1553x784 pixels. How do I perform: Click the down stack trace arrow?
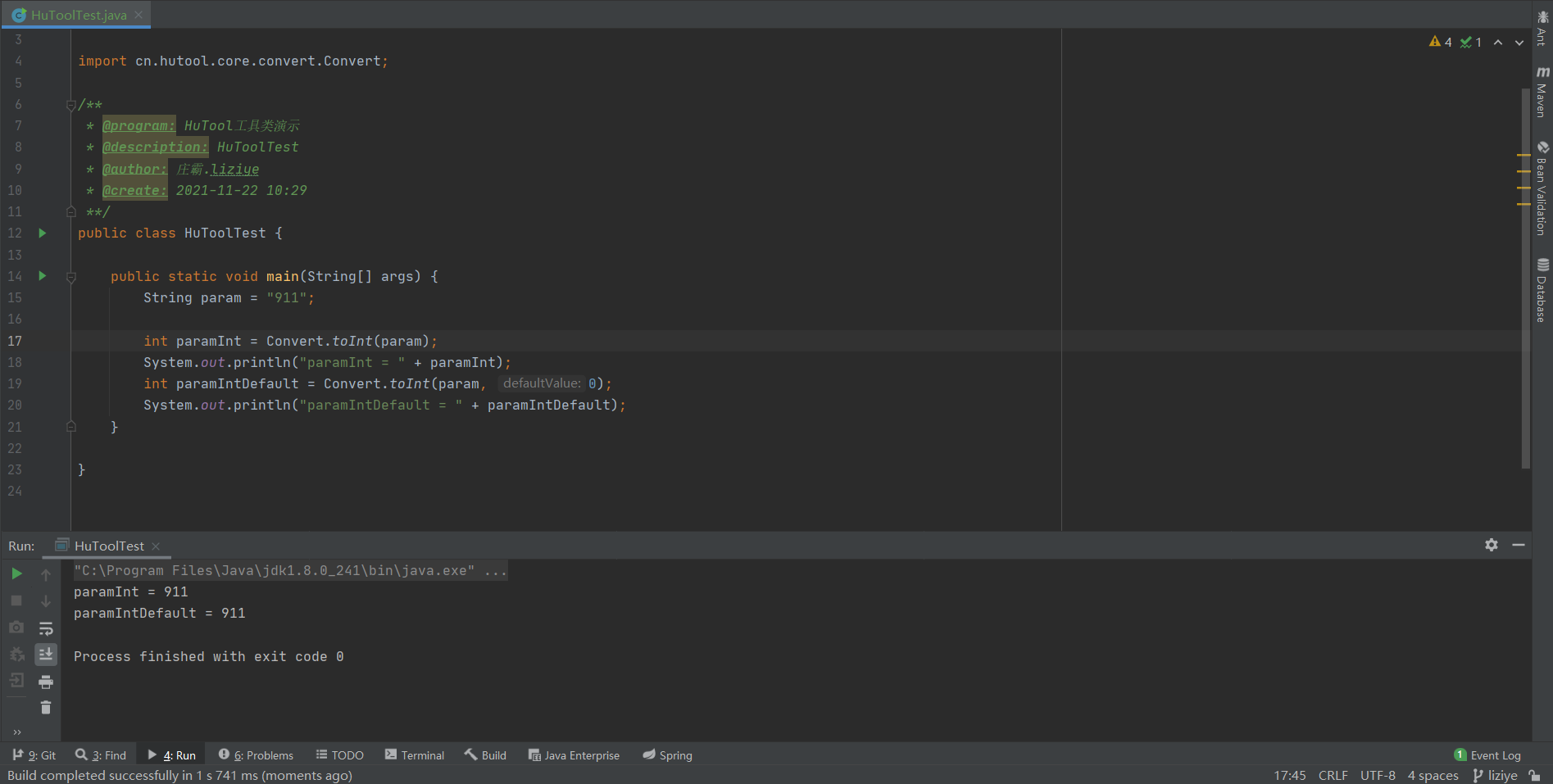coord(46,600)
